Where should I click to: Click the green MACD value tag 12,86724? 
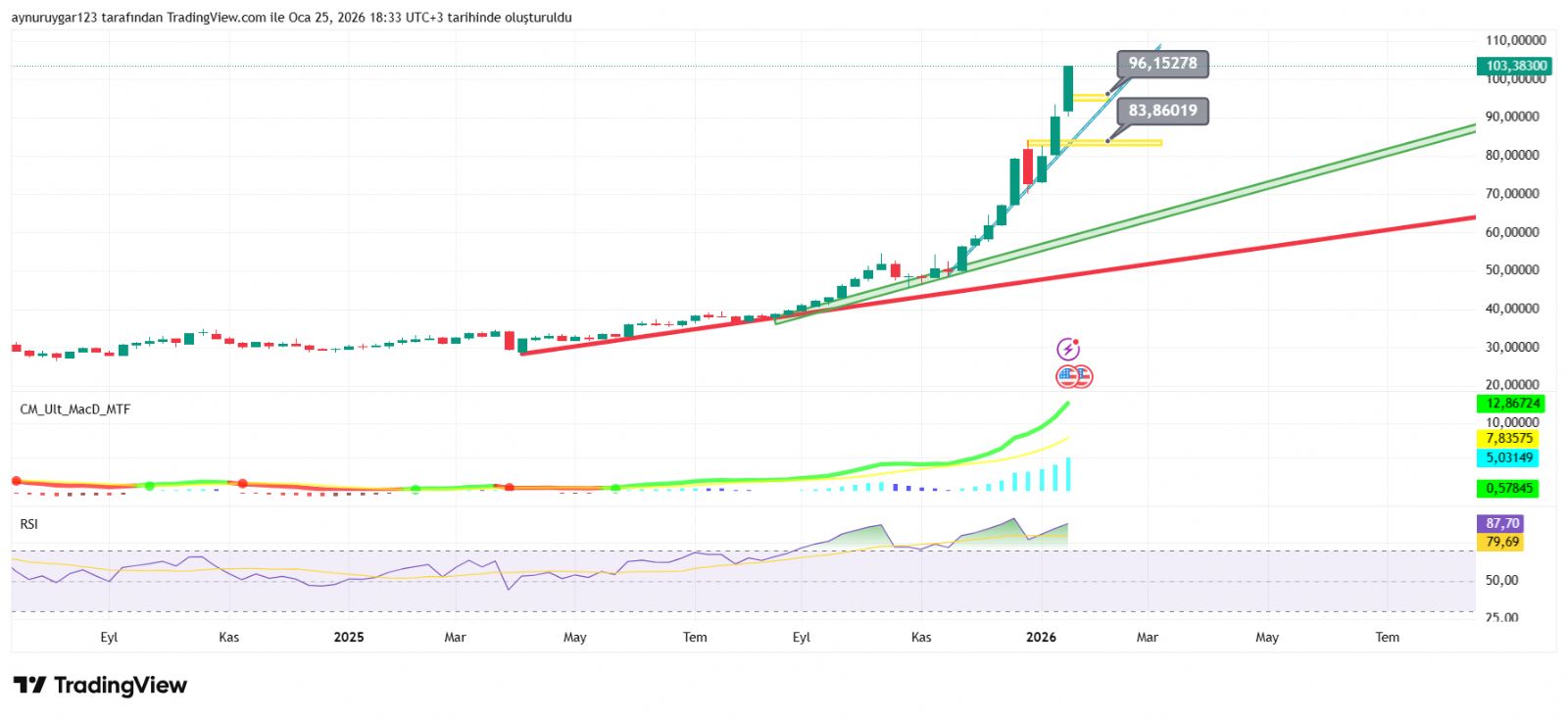(x=1510, y=404)
